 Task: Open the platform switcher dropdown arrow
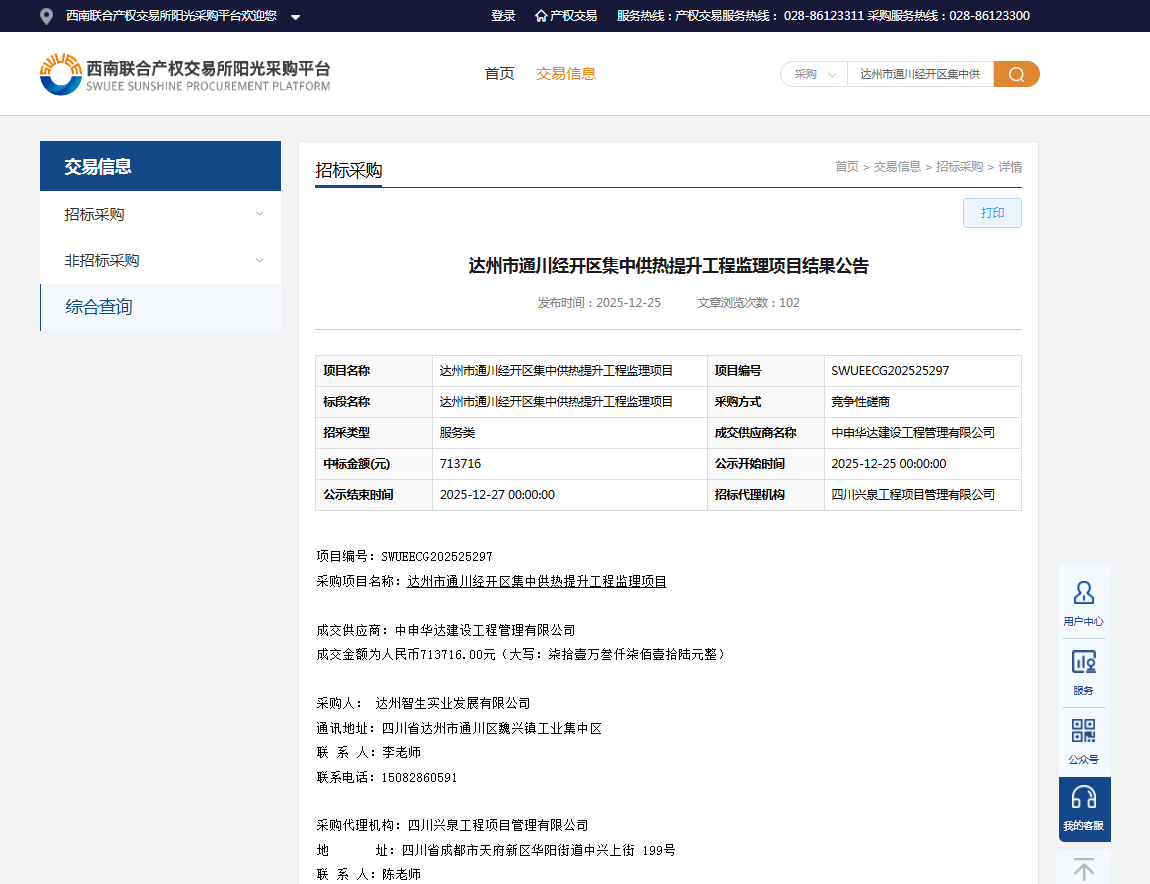[295, 17]
